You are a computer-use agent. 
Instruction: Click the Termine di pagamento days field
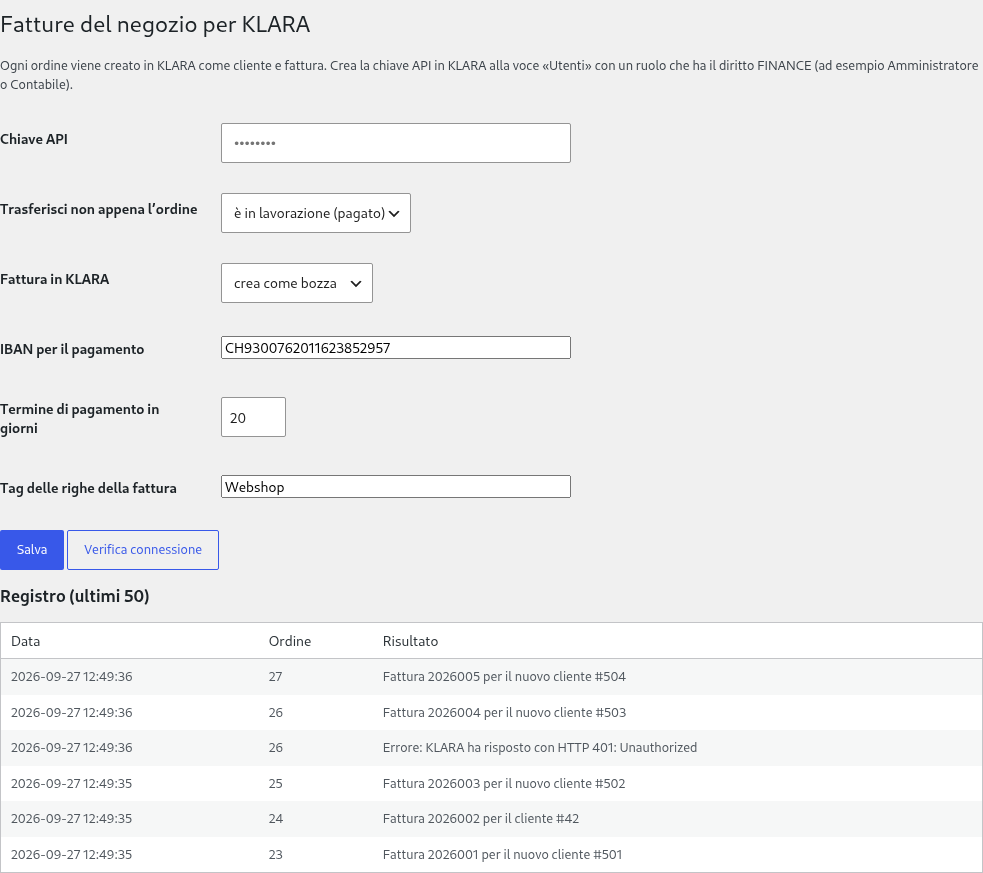pyautogui.click(x=253, y=417)
